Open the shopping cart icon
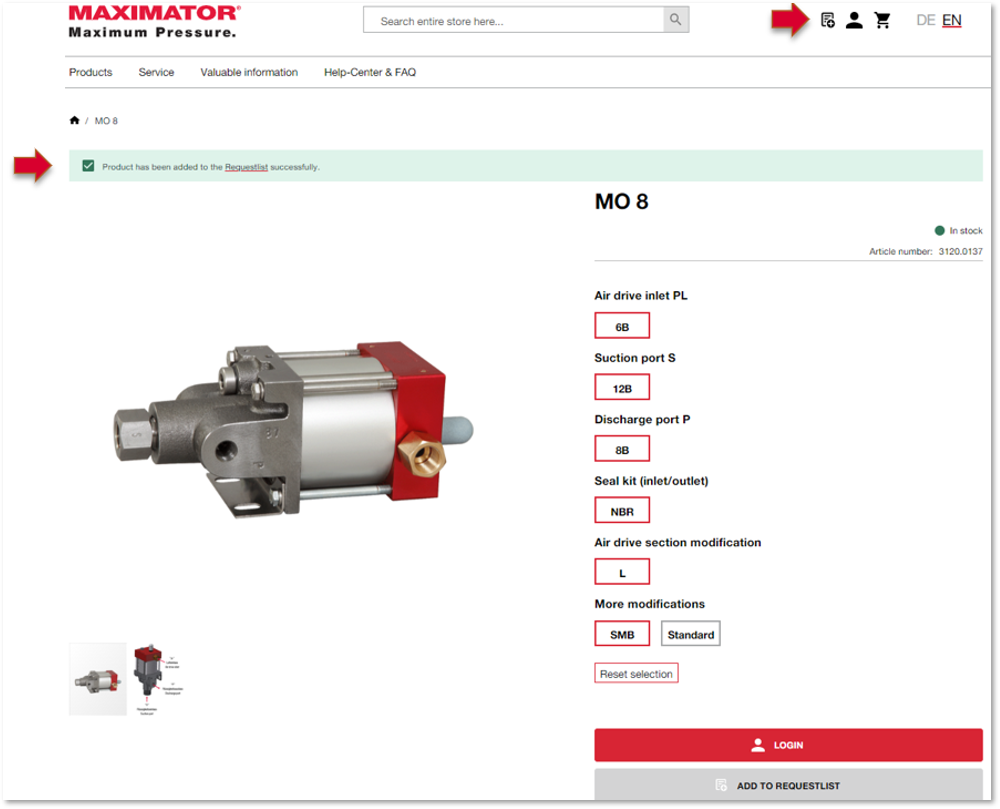The height and width of the screenshot is (809, 1000). tap(883, 20)
